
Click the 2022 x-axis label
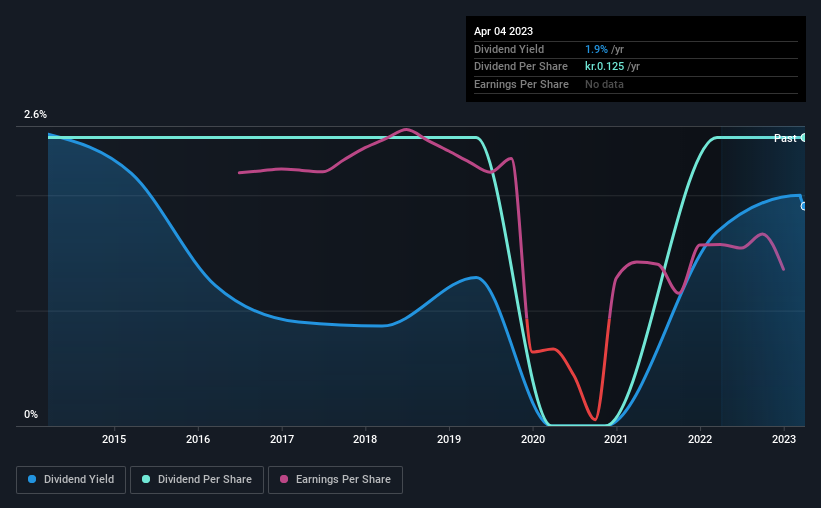(x=700, y=439)
